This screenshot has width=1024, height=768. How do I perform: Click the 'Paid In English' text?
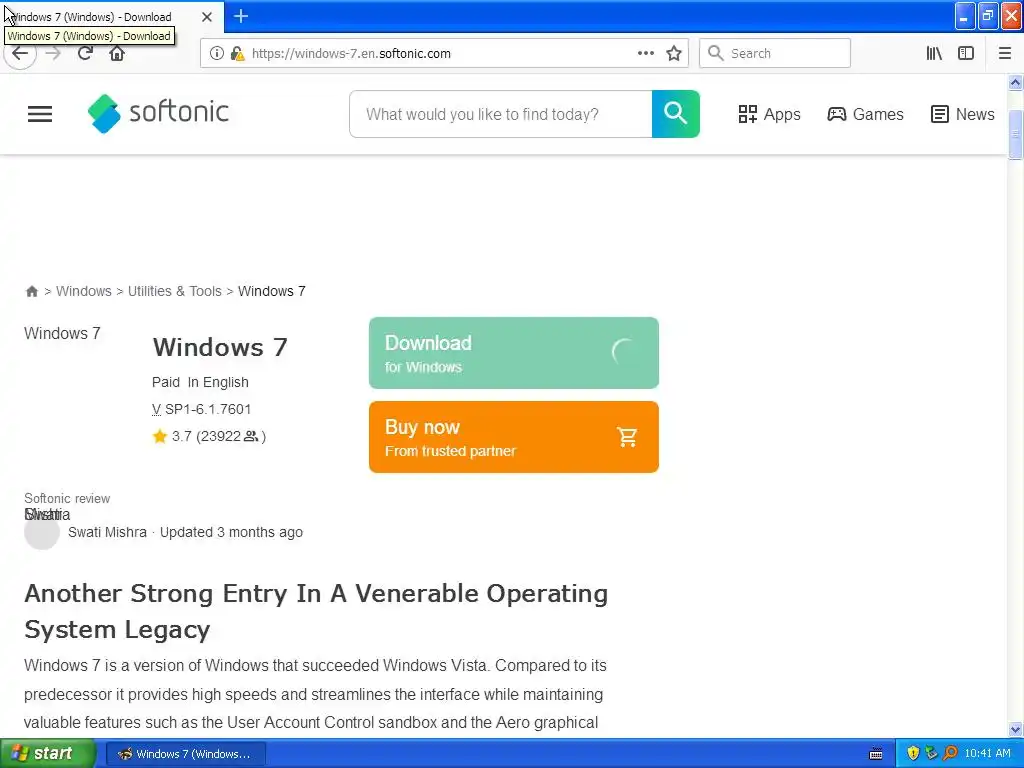point(200,382)
